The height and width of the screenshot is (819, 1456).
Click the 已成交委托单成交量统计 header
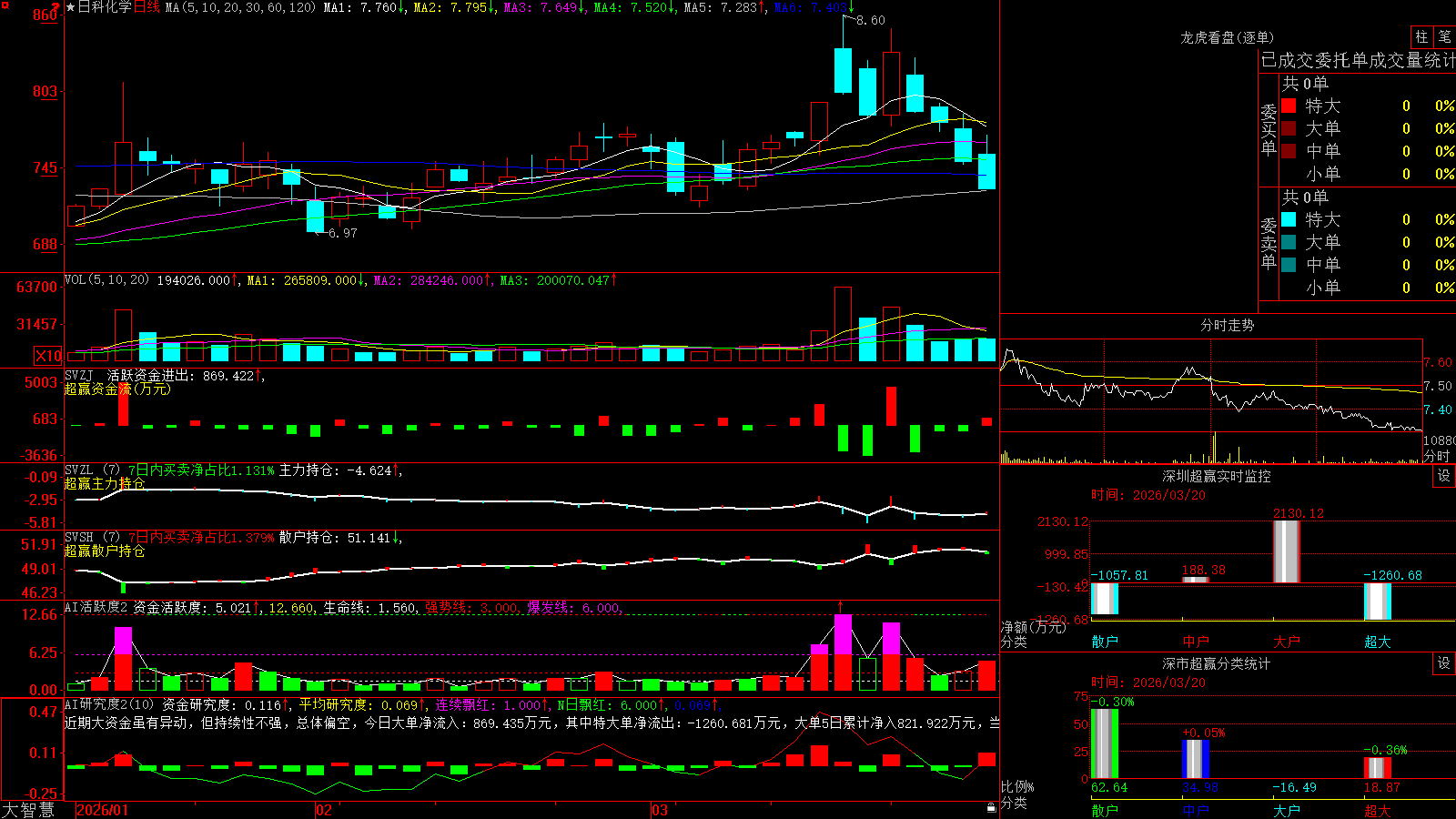tap(1358, 60)
